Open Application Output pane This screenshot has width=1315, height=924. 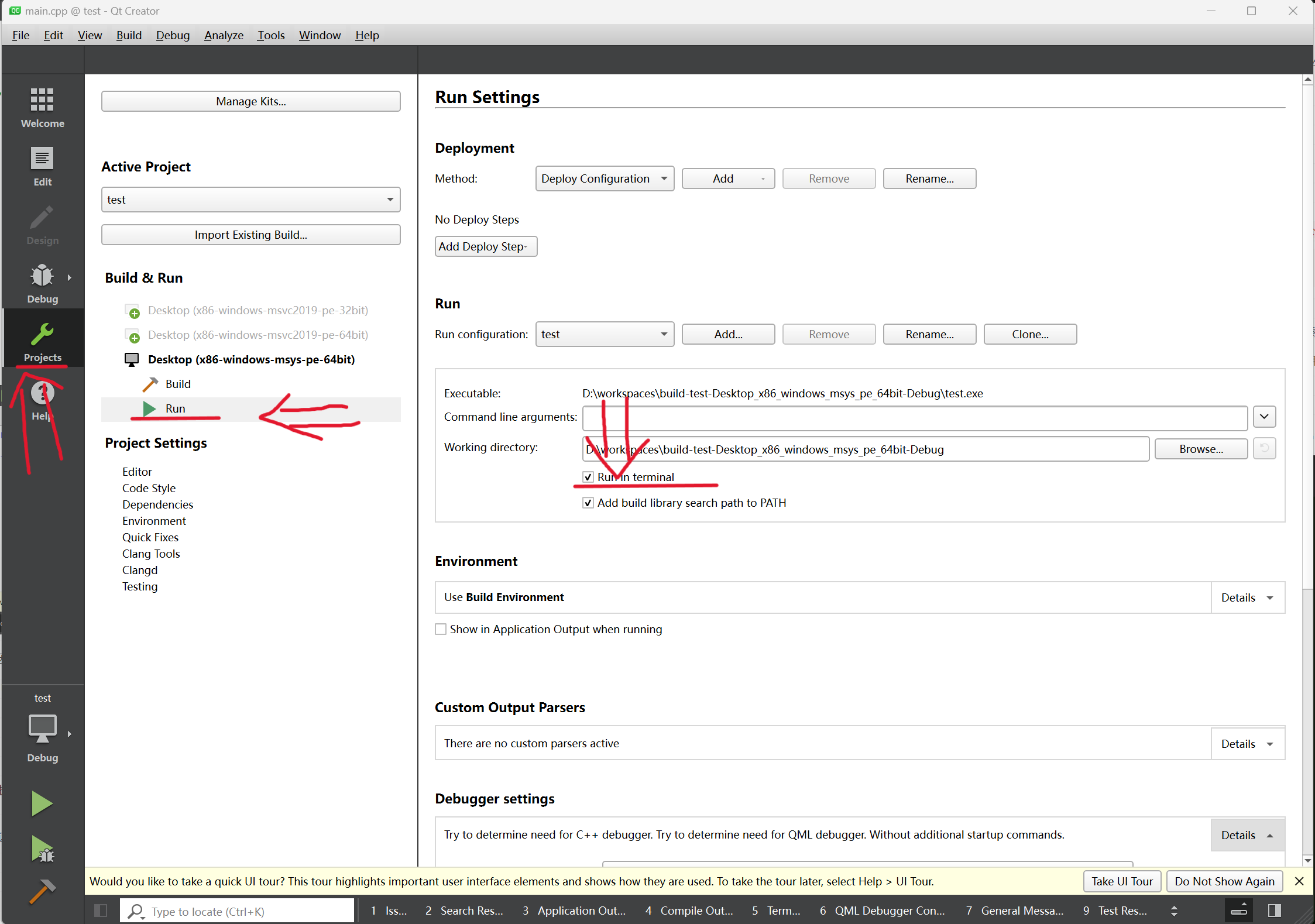[x=574, y=911]
